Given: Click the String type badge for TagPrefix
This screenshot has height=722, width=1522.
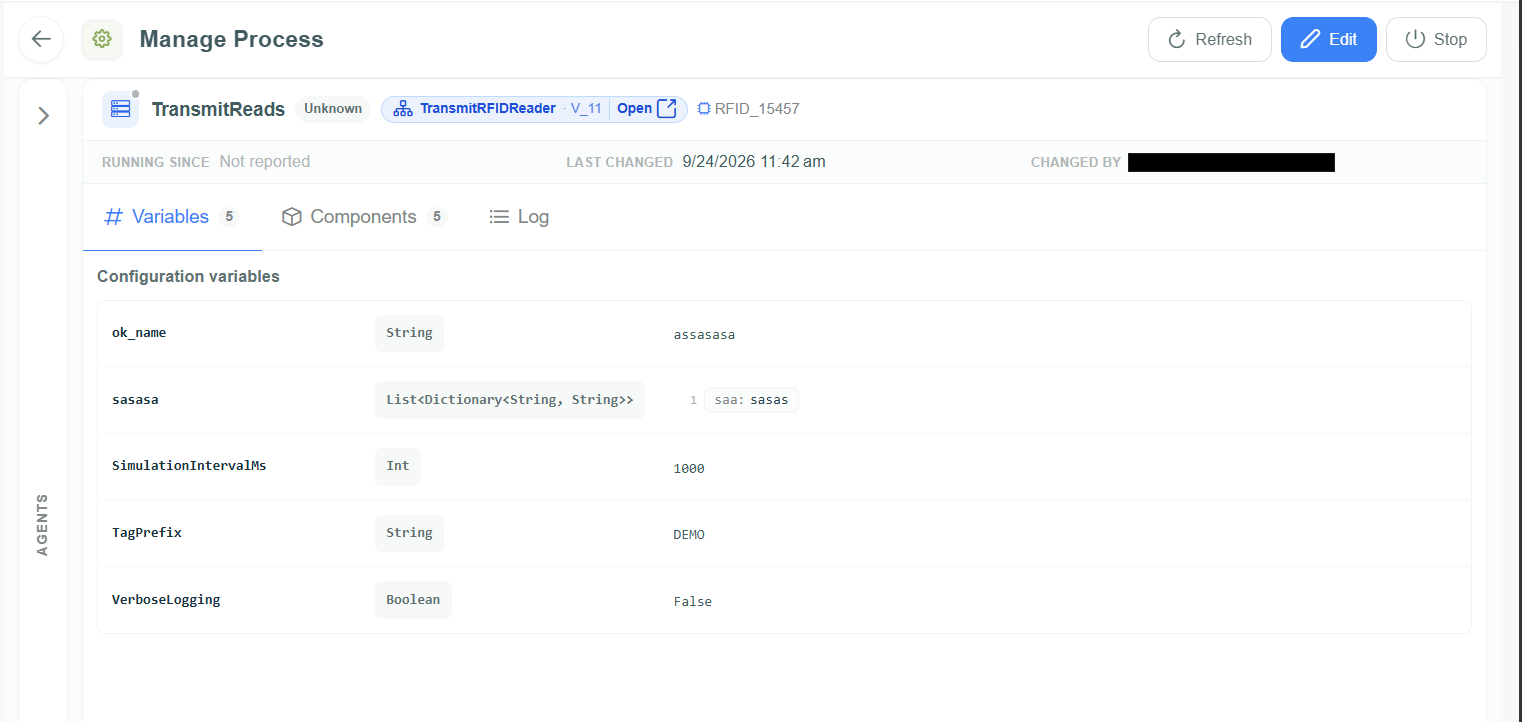Looking at the screenshot, I should click(x=409, y=533).
